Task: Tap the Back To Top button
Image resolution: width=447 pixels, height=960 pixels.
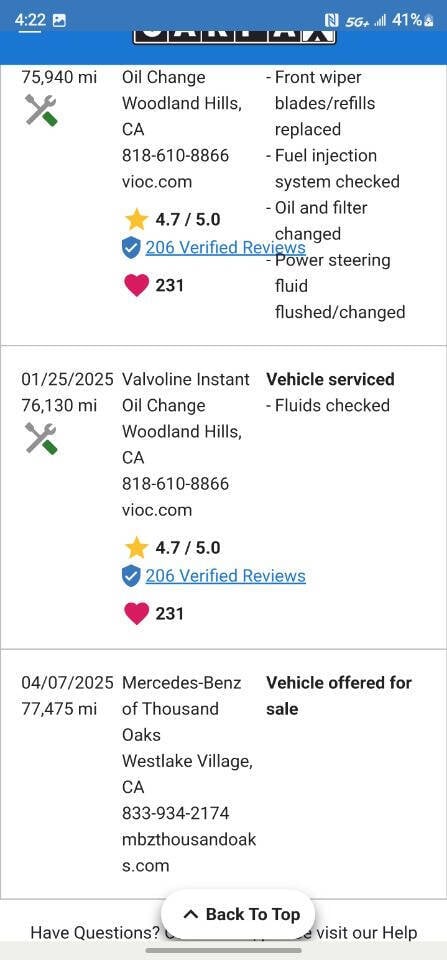Action: pos(238,915)
